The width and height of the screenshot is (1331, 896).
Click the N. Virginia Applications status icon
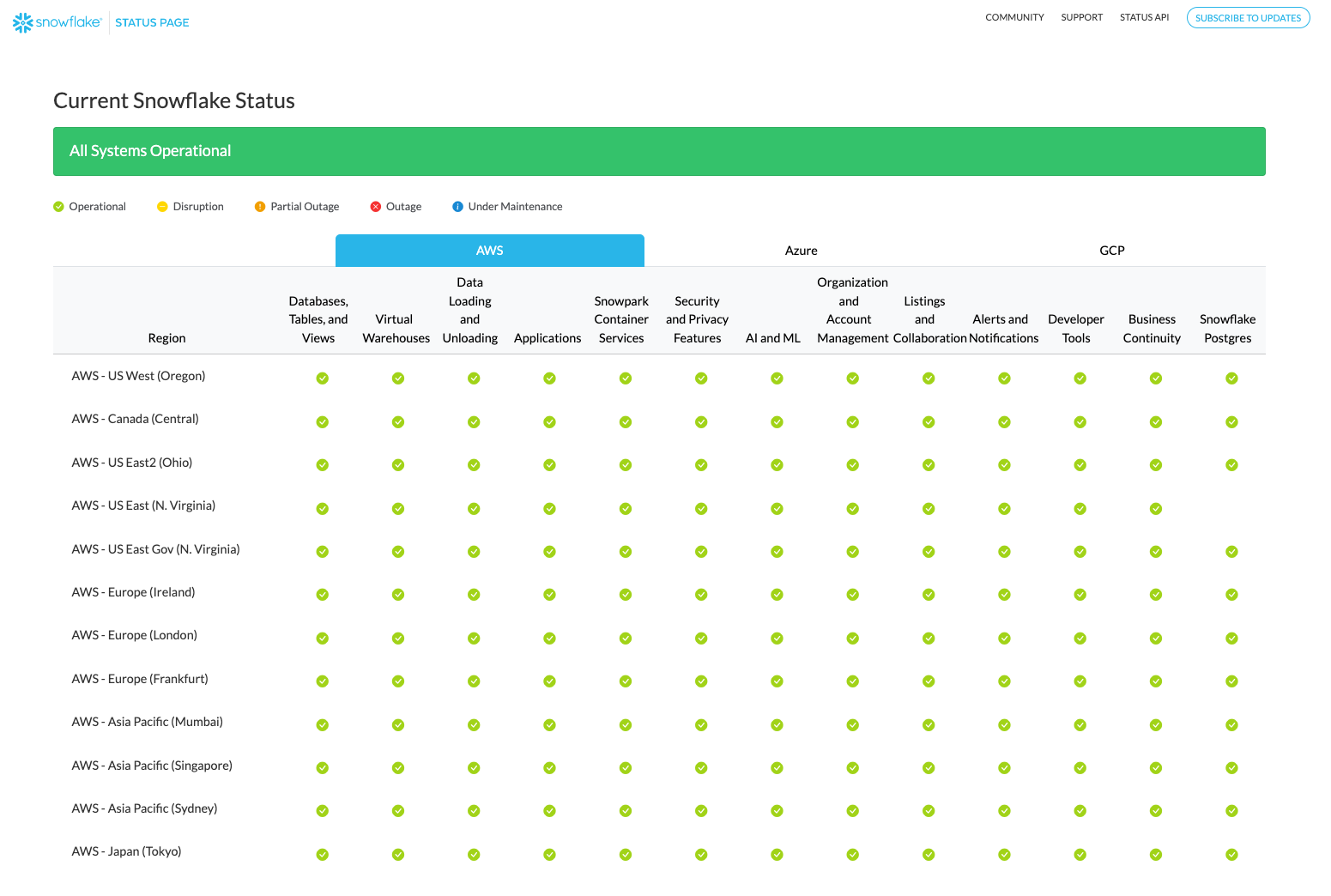[549, 508]
